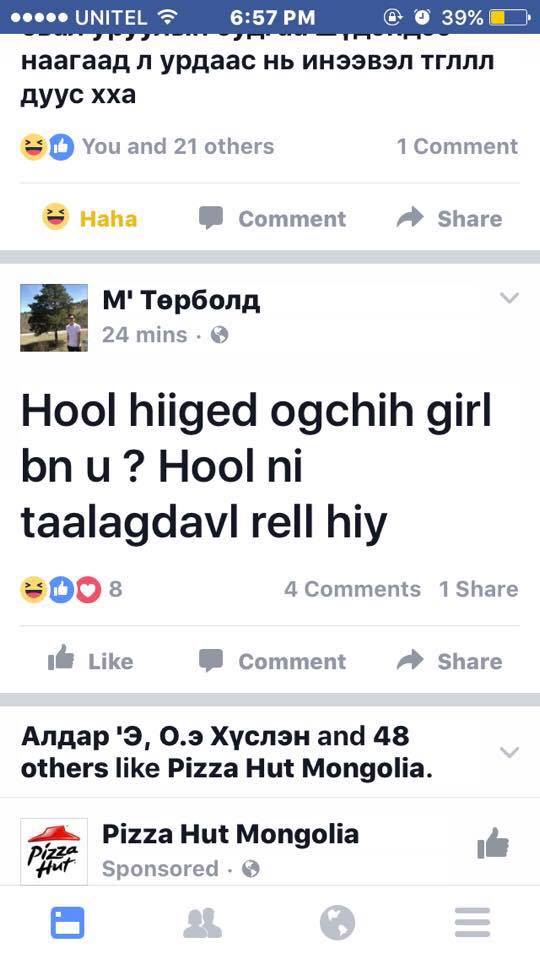
Task: Open М' Төрболд profile name link
Action: (x=181, y=301)
